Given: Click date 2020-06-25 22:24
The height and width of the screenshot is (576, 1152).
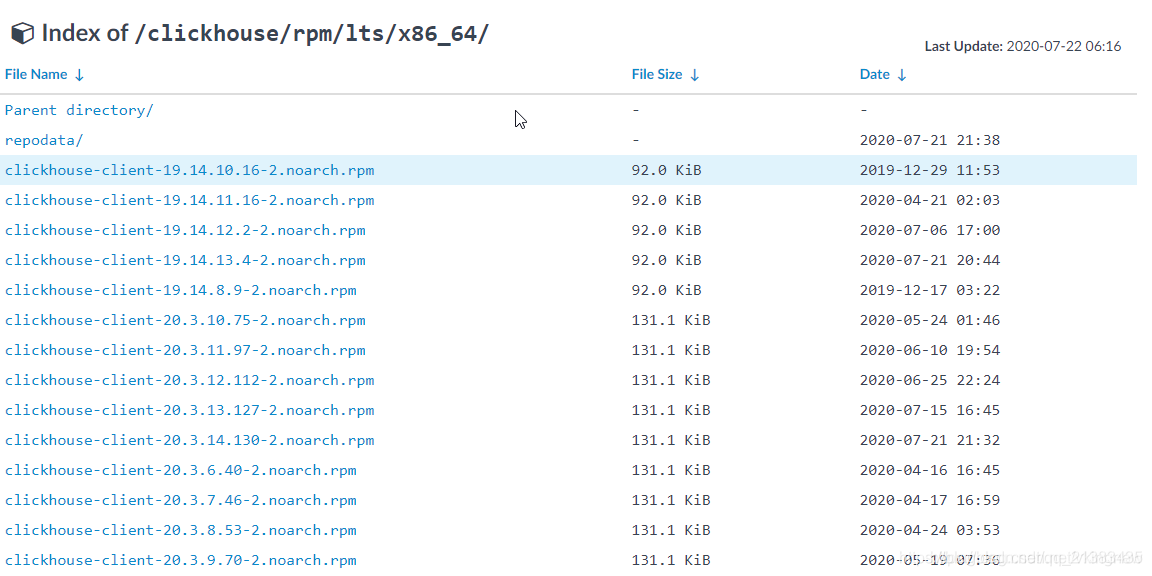Looking at the screenshot, I should pyautogui.click(x=930, y=381).
